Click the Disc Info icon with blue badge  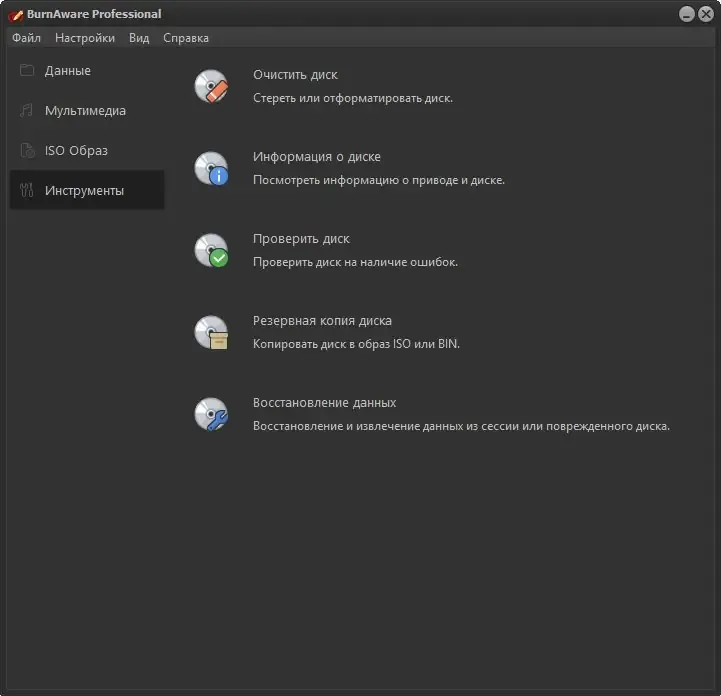pyautogui.click(x=212, y=168)
